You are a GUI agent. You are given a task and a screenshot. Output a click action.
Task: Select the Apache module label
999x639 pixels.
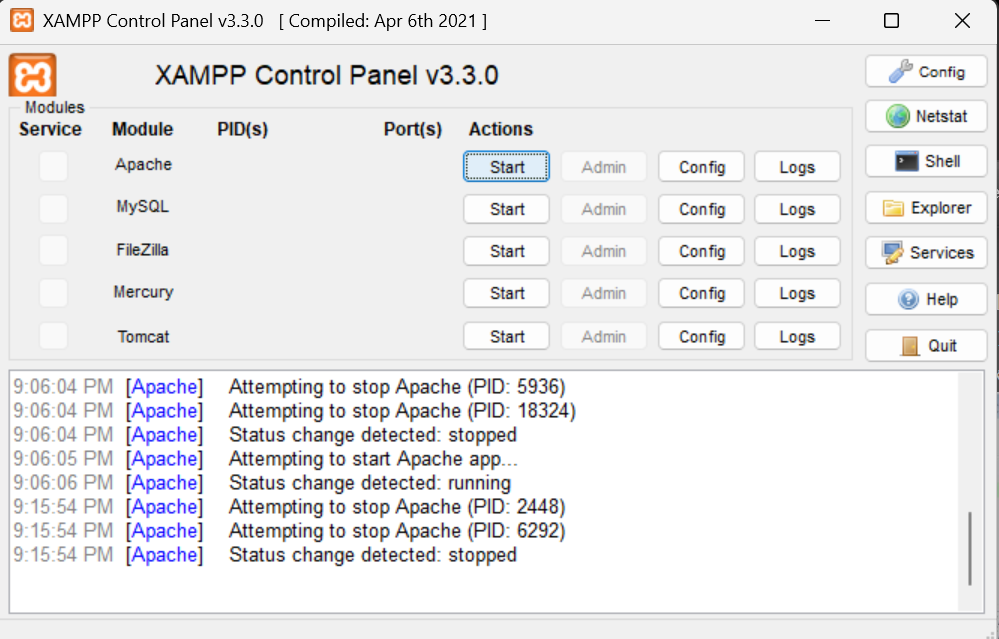click(x=143, y=164)
